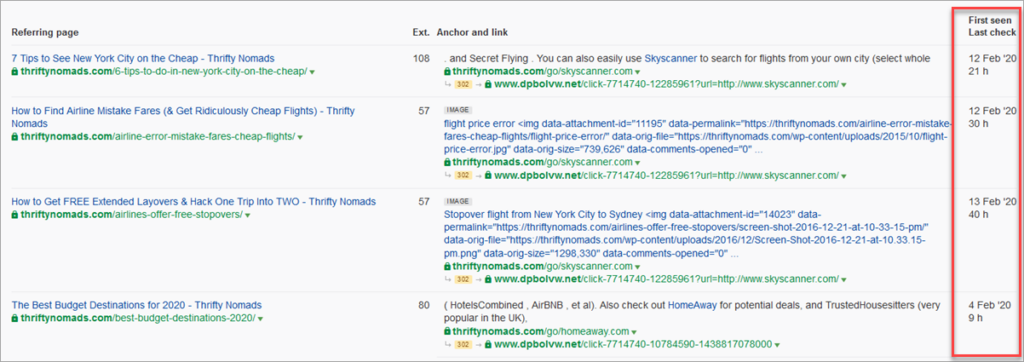Open '7 Tips to See New York City on the Cheap' page
Image resolution: width=1024 pixels, height=362 pixels.
coord(143,58)
